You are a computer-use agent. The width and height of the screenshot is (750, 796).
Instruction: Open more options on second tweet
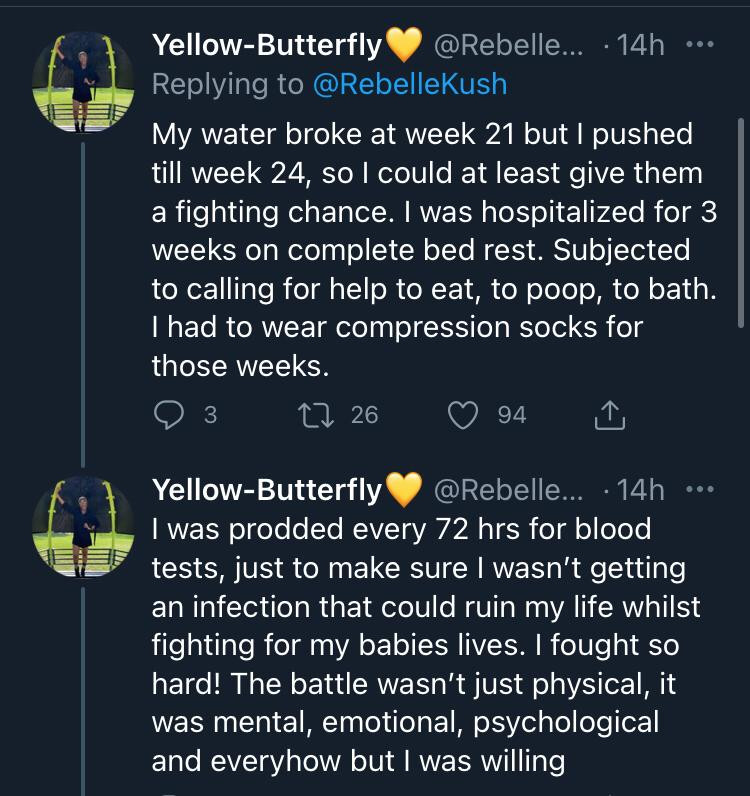click(698, 490)
